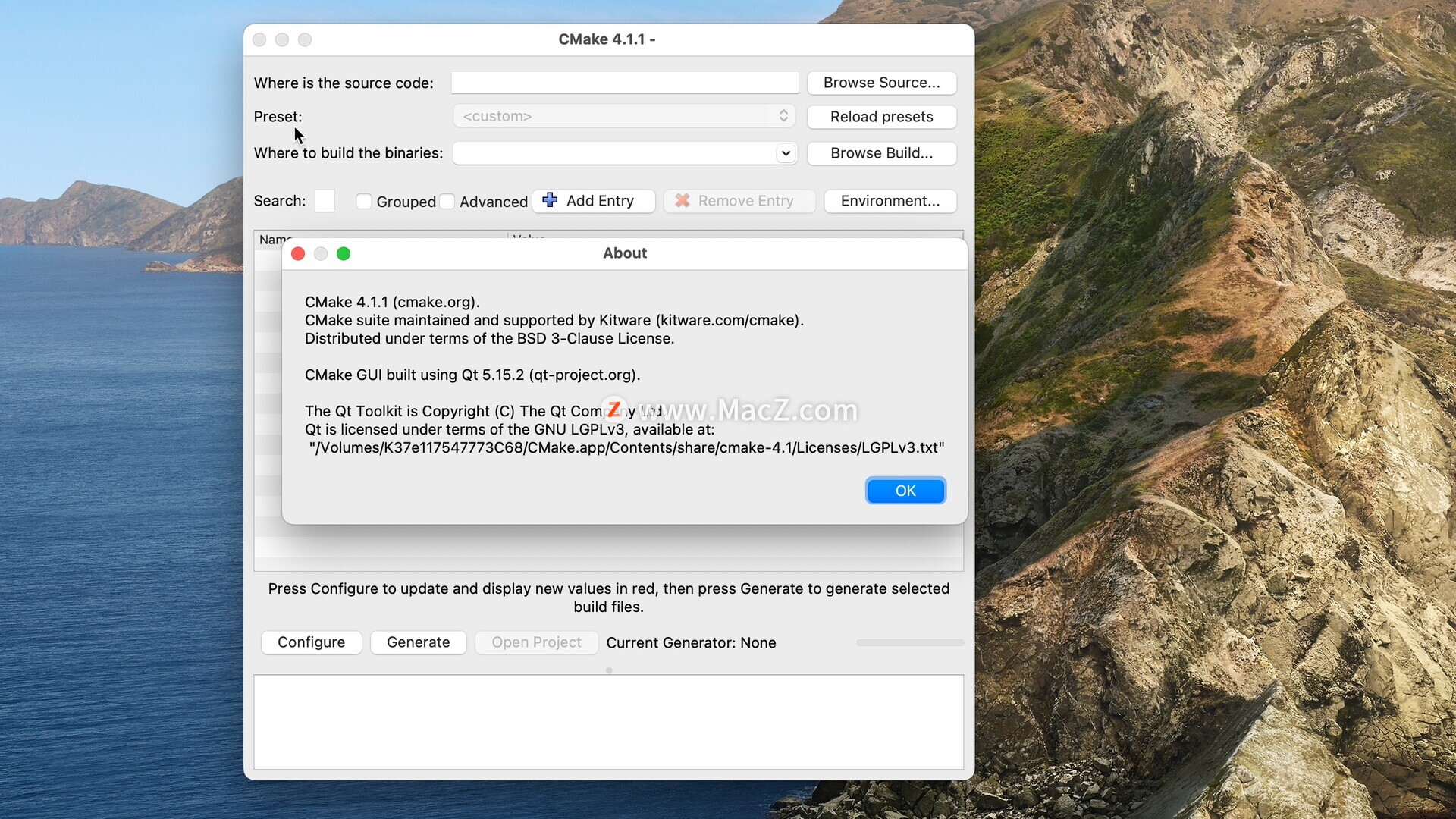Image resolution: width=1456 pixels, height=819 pixels.
Task: Click the 'CMake 4.1.1 (cmake.org).' line
Action: click(392, 302)
